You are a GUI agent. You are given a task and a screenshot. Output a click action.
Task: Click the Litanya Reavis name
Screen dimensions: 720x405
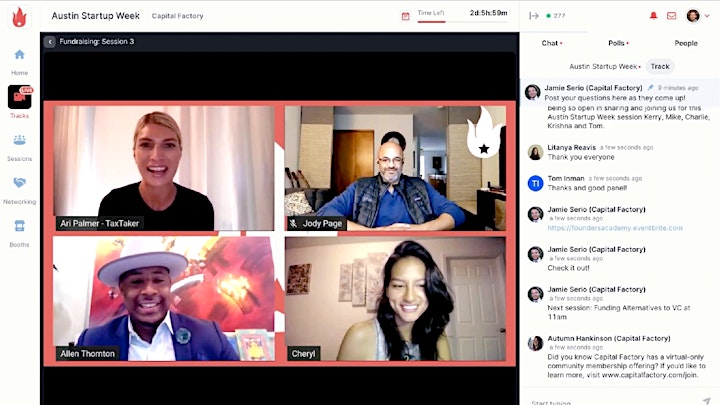tap(571, 147)
